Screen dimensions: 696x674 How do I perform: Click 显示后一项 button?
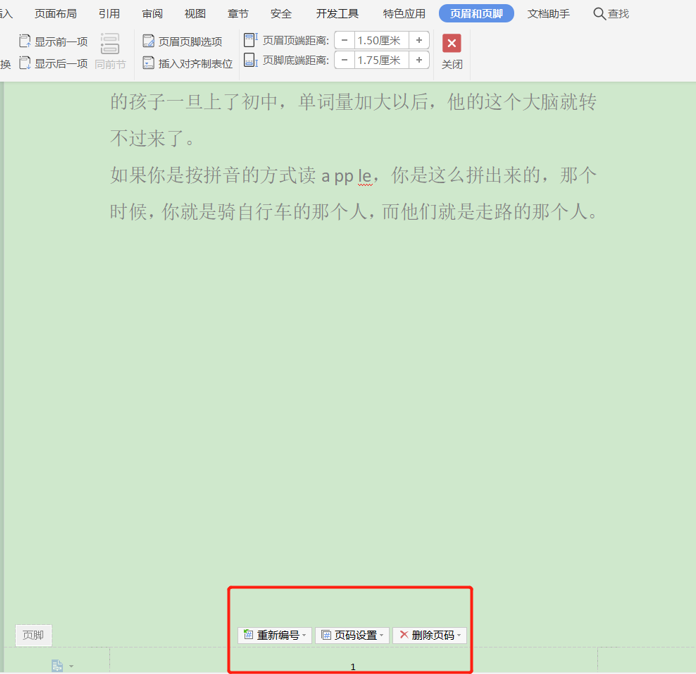pyautogui.click(x=53, y=63)
